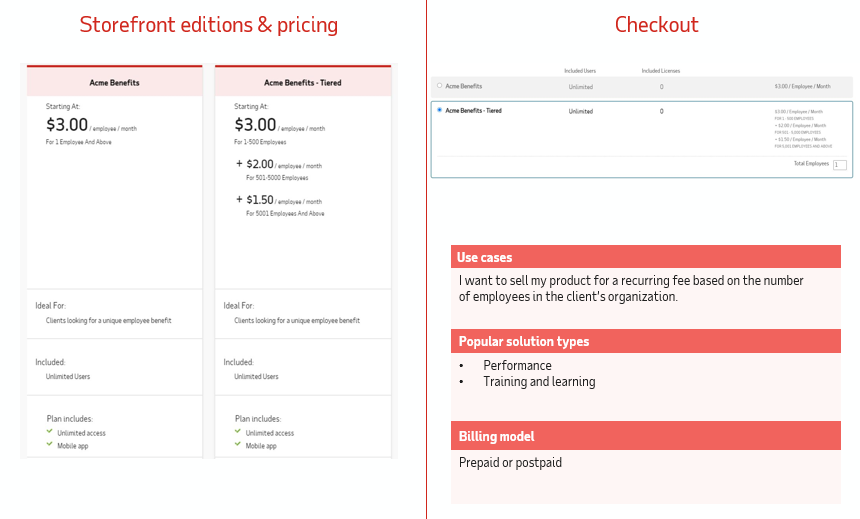Click the plus sign before $2.00 tier
The width and height of the screenshot is (860, 519).
click(x=239, y=164)
